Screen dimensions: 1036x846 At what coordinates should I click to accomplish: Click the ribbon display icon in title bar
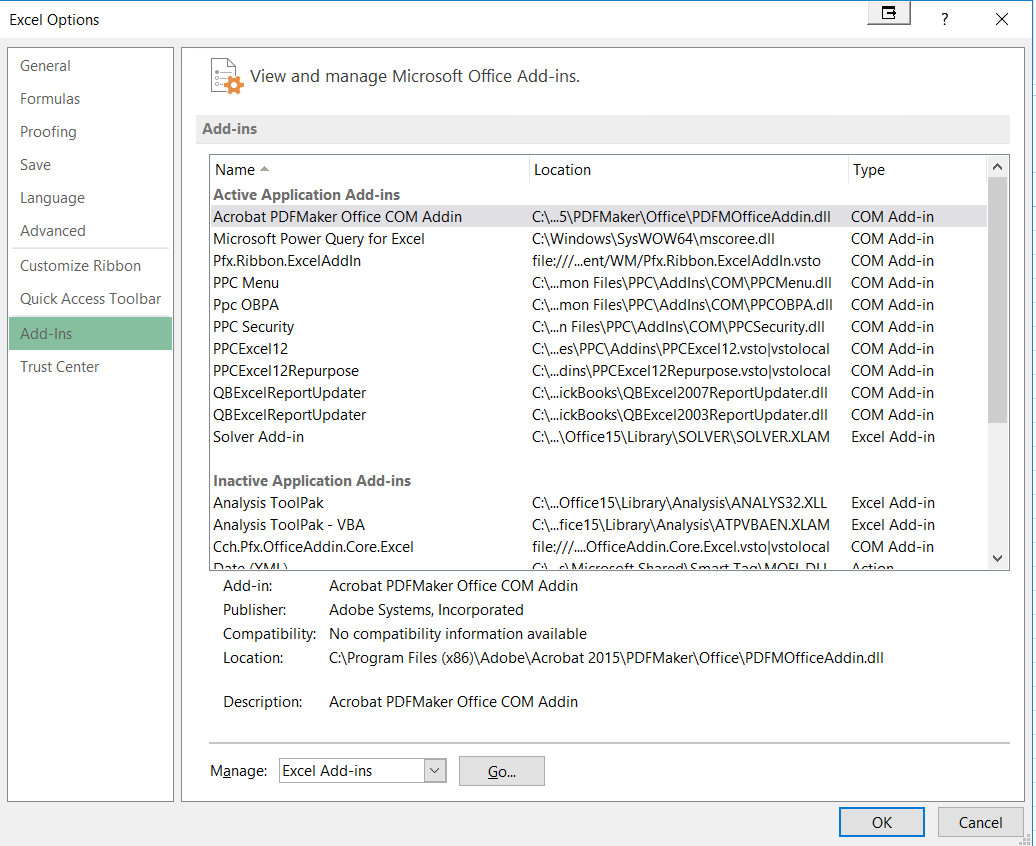click(888, 14)
